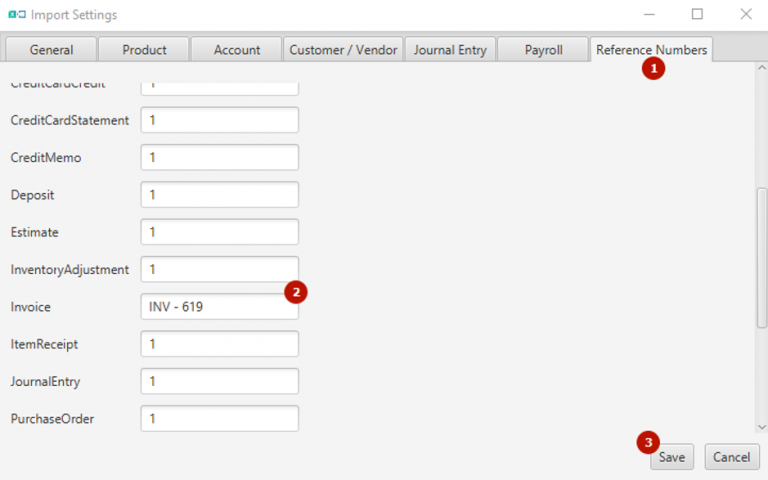
Task: Click the Deposit reference number field
Action: (219, 194)
